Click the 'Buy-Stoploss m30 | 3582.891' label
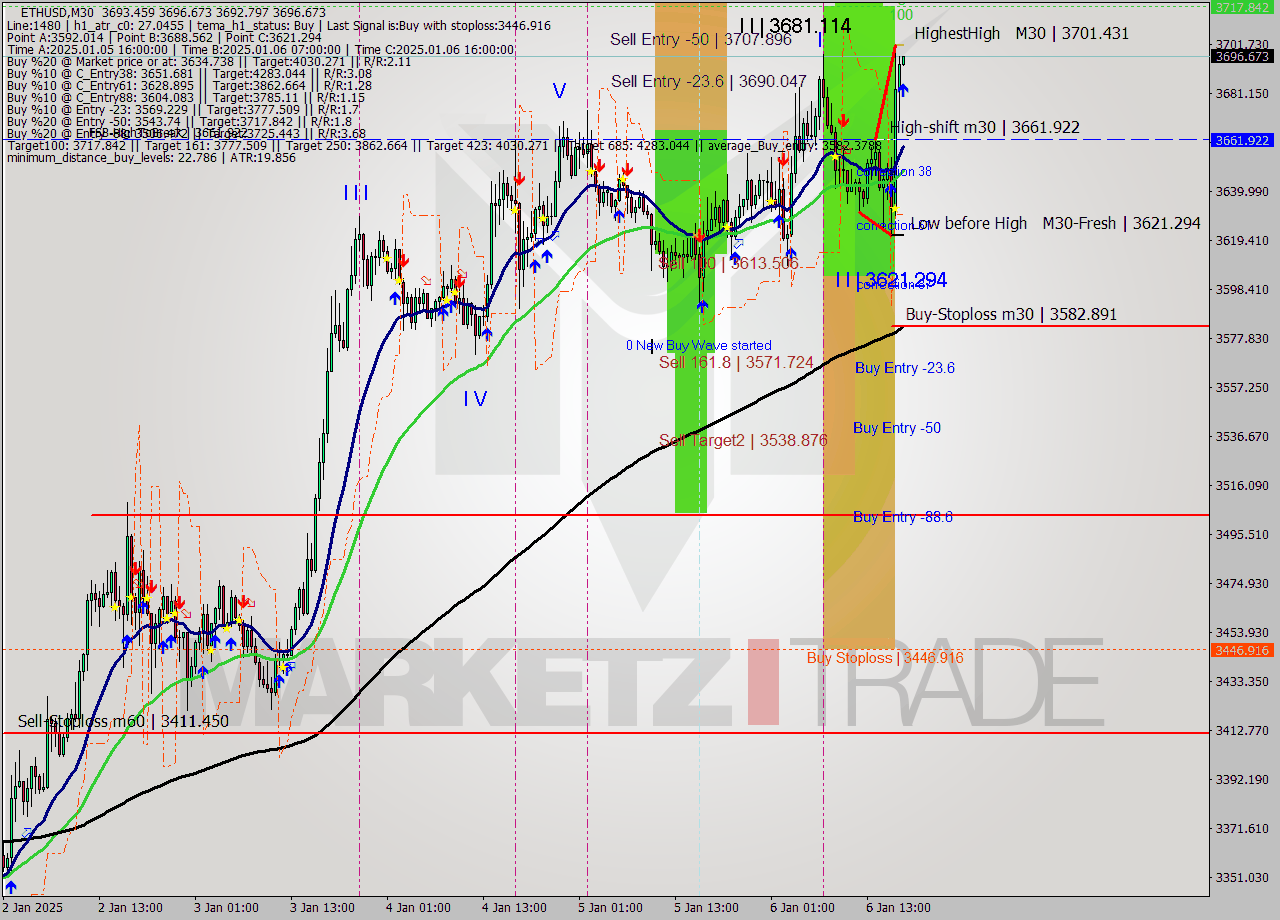Screen dimensions: 1280x920 1011,314
